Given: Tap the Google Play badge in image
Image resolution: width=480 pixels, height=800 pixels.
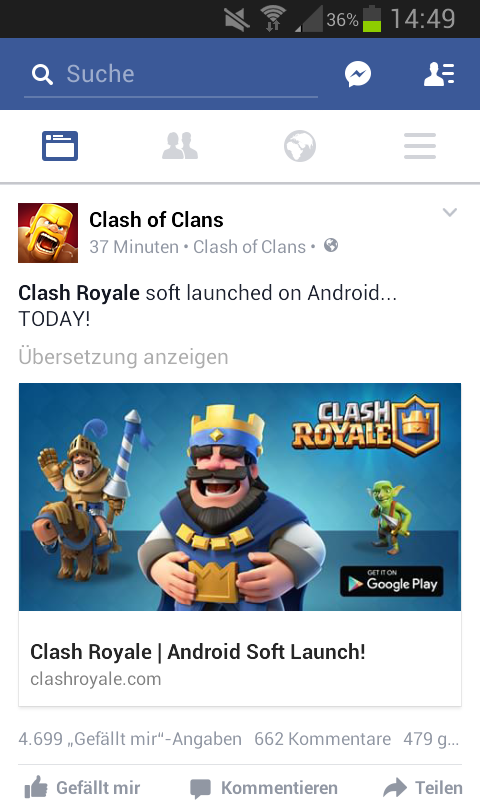Looking at the screenshot, I should pos(392,581).
